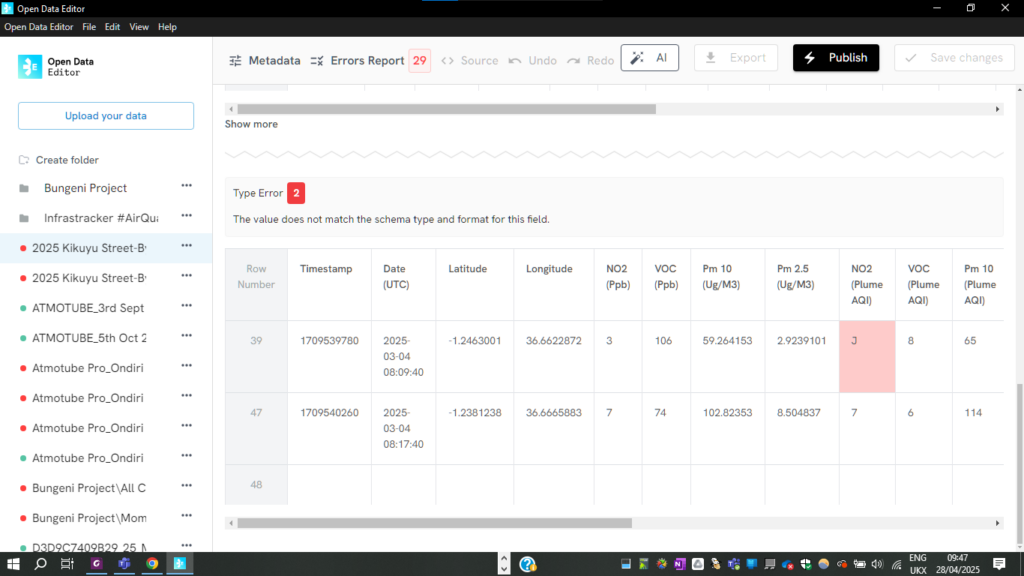Click Show more link

(x=251, y=124)
